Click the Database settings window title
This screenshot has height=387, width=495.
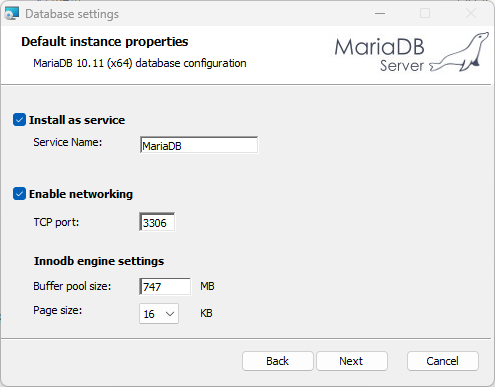pyautogui.click(x=72, y=14)
